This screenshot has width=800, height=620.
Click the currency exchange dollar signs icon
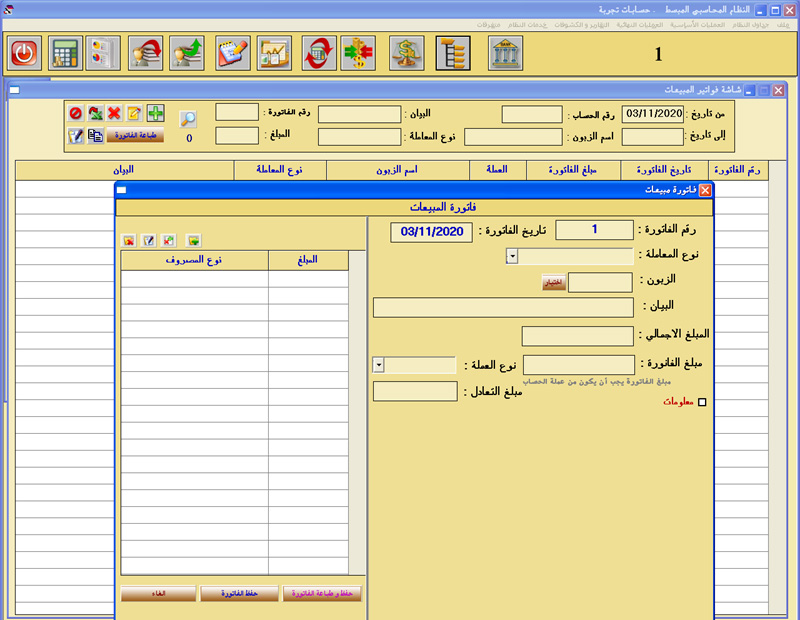pos(357,53)
